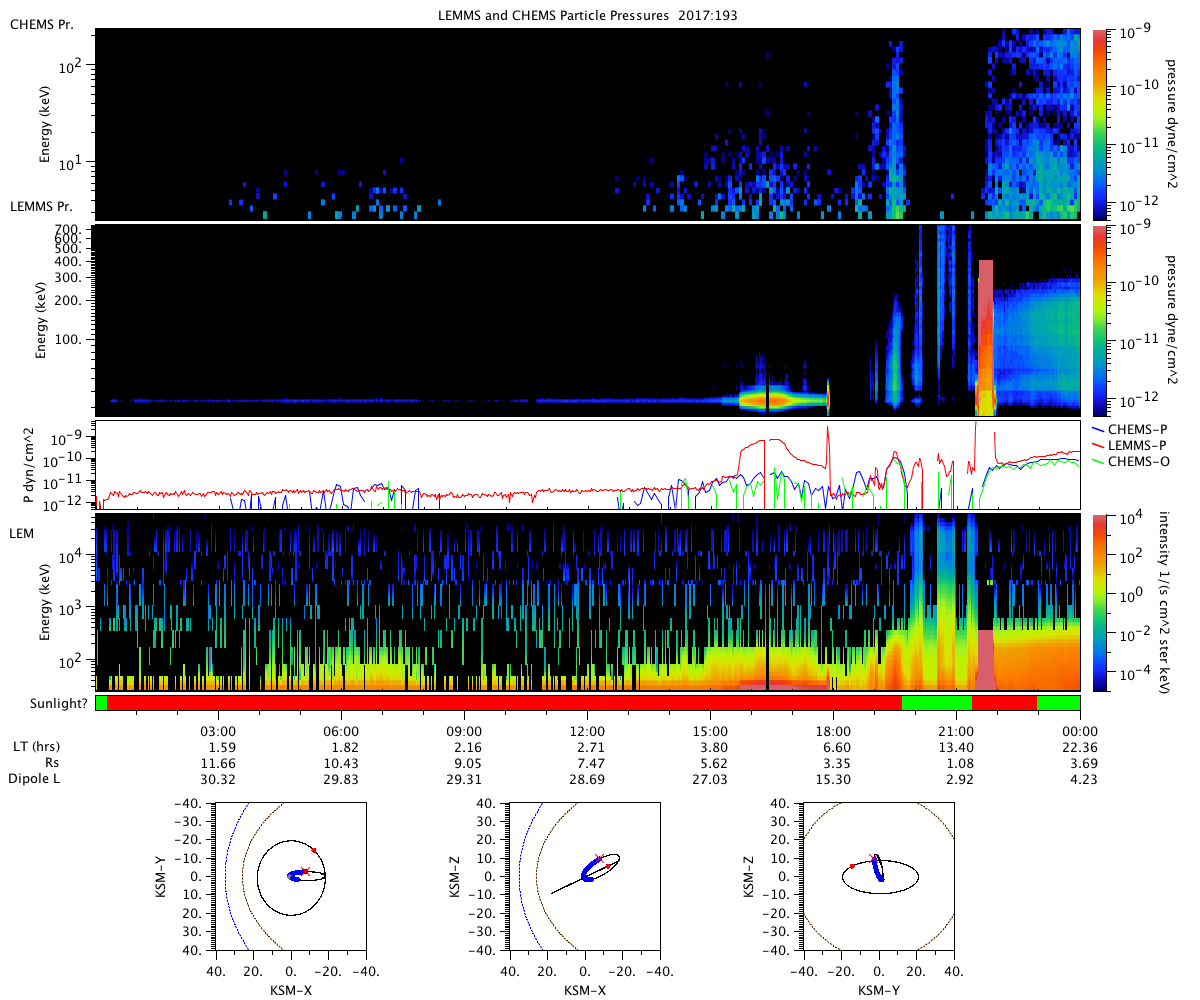Select the 'Dipole L' row label

point(32,779)
